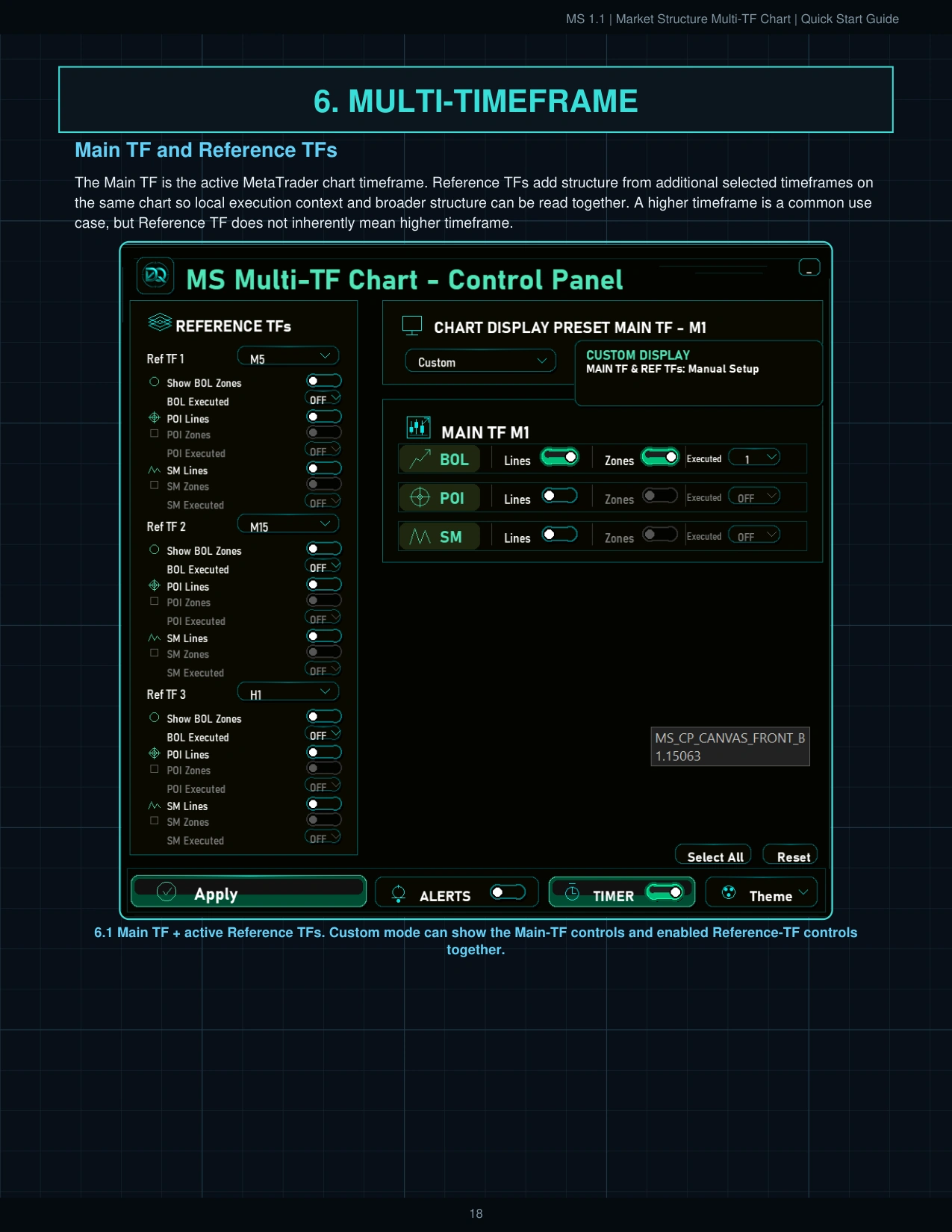Click the Timer clock icon
Image resolution: width=952 pixels, height=1232 pixels.
[572, 892]
